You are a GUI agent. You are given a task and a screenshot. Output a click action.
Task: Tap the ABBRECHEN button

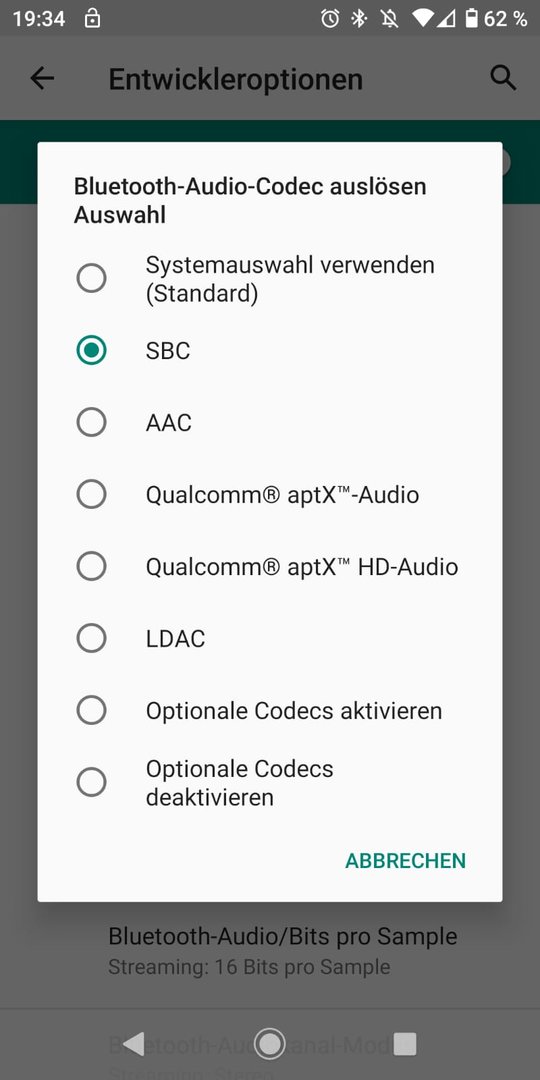(405, 860)
